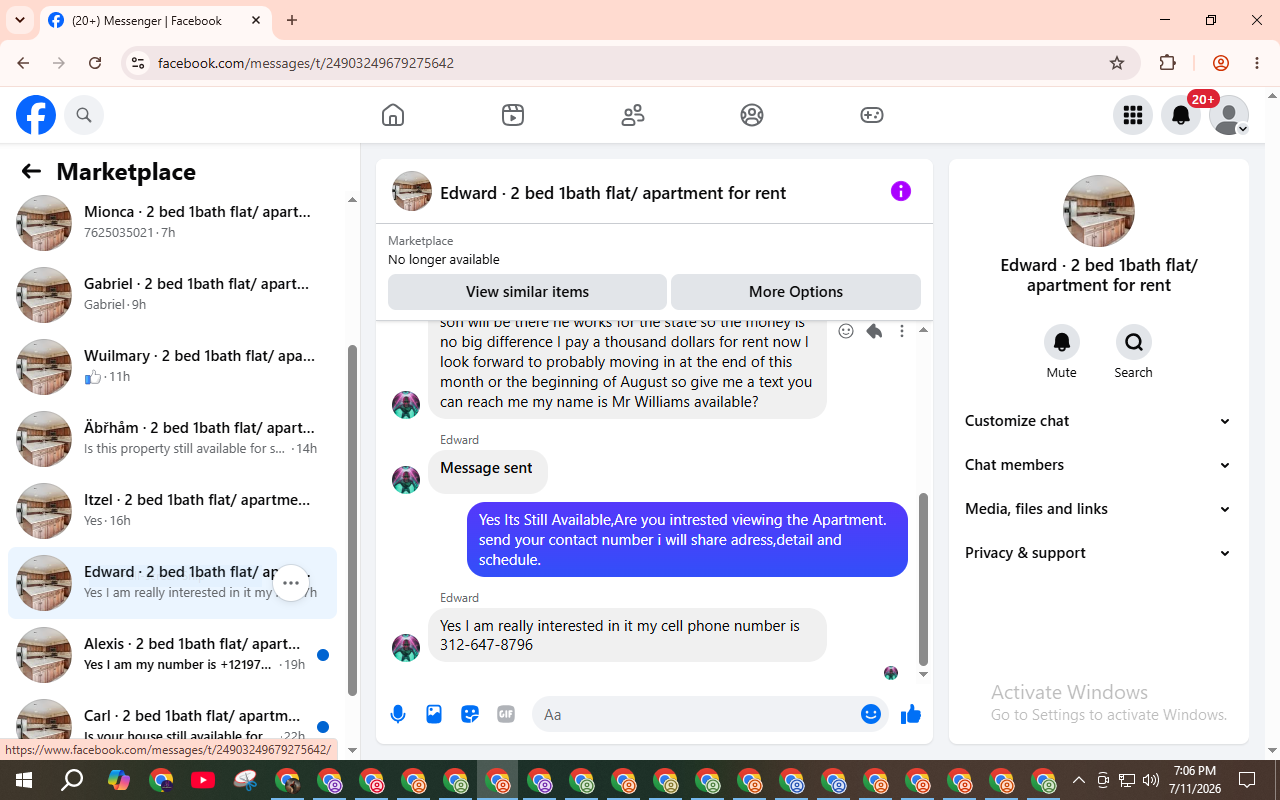The image size is (1280, 800).
Task: Open Äbřhåm conversation
Action: click(172, 439)
